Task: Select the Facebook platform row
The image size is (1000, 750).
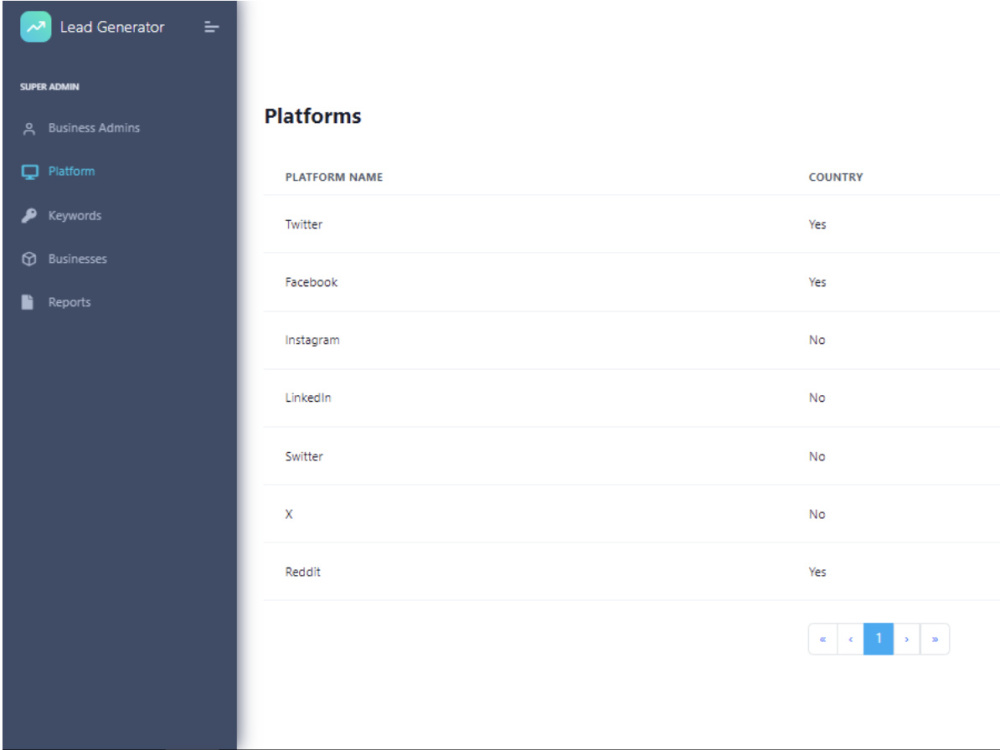Action: (631, 283)
